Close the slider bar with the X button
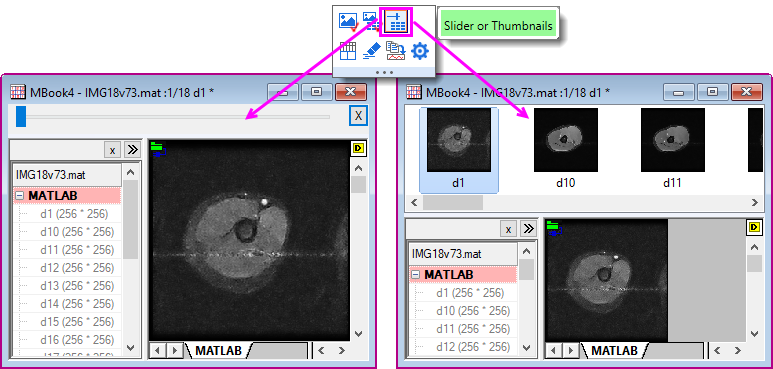This screenshot has width=773, height=369. click(358, 116)
